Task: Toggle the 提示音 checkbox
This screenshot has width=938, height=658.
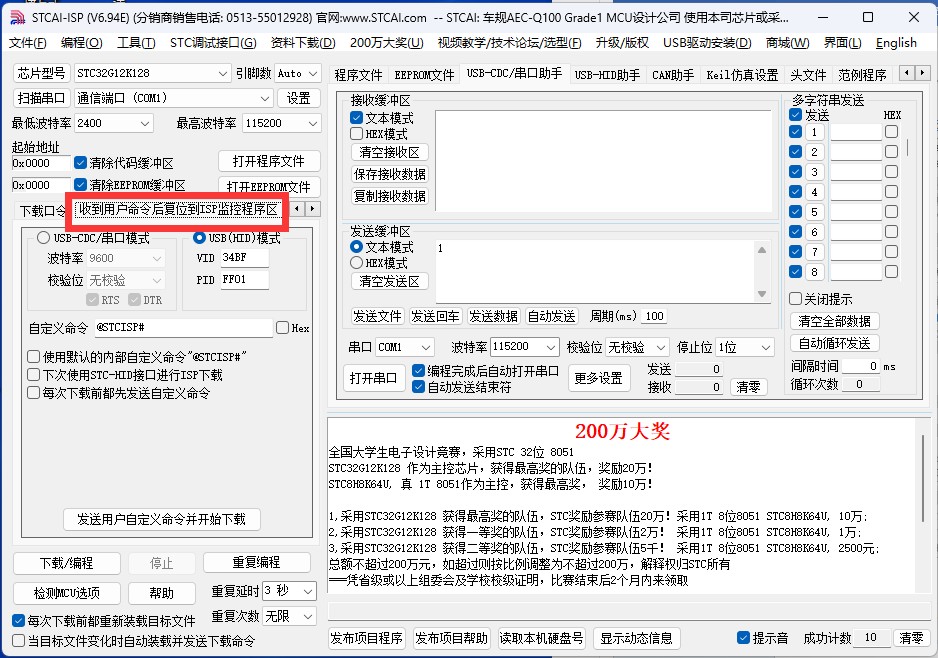Action: pyautogui.click(x=744, y=638)
